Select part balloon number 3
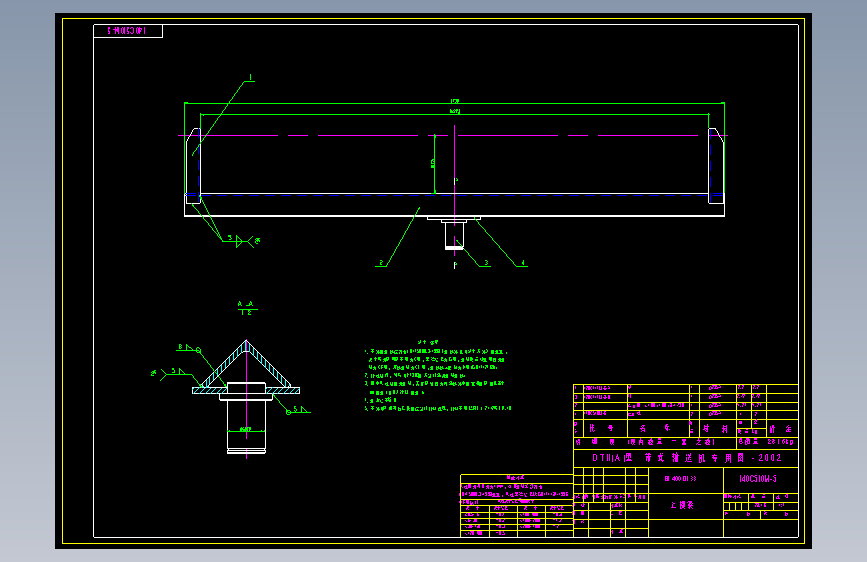 [x=486, y=263]
